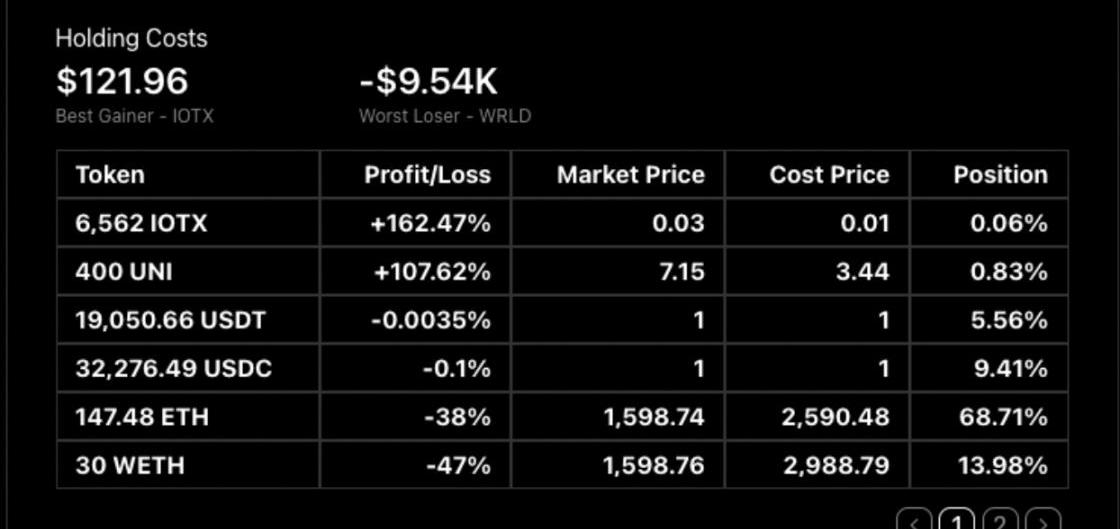1120x529 pixels.
Task: Click the Worst Loser - WRLD label
Action: click(x=445, y=116)
